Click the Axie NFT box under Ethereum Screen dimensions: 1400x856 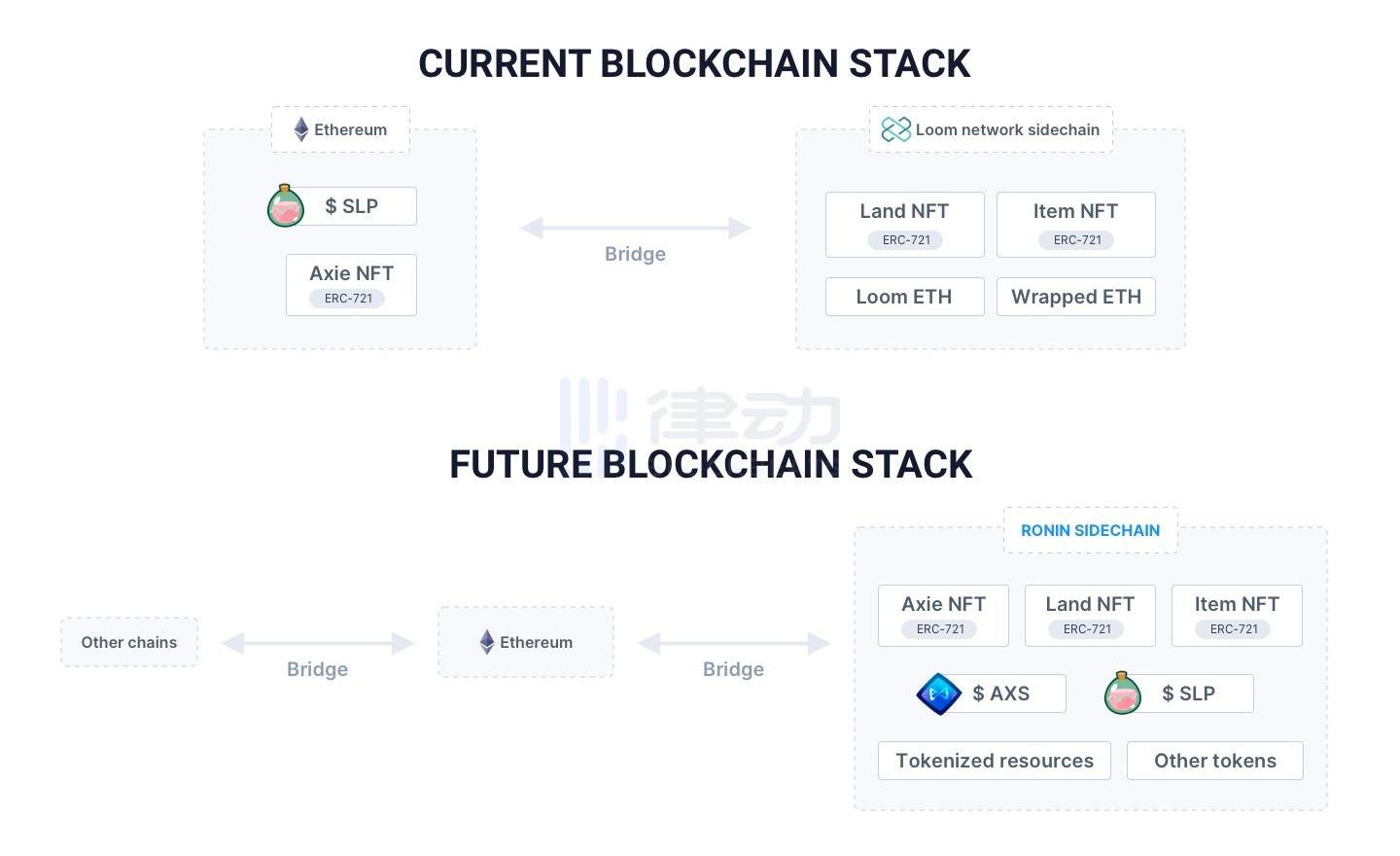point(351,284)
